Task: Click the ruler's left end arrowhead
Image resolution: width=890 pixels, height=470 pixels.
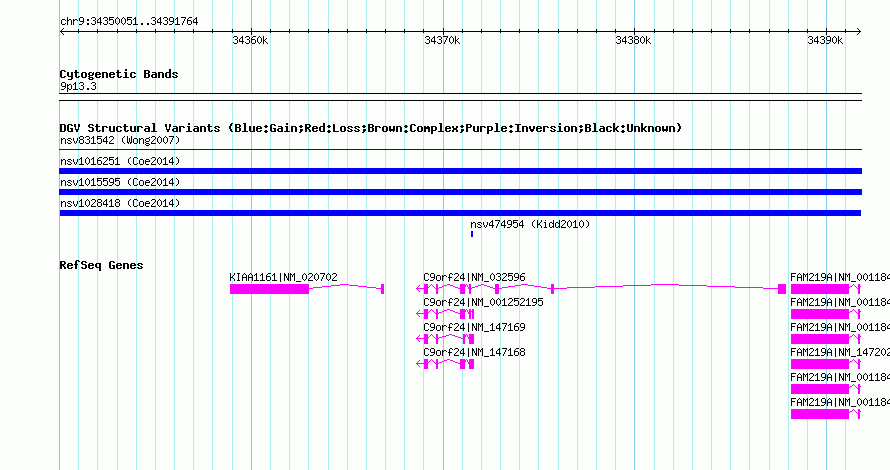Action: click(x=62, y=32)
